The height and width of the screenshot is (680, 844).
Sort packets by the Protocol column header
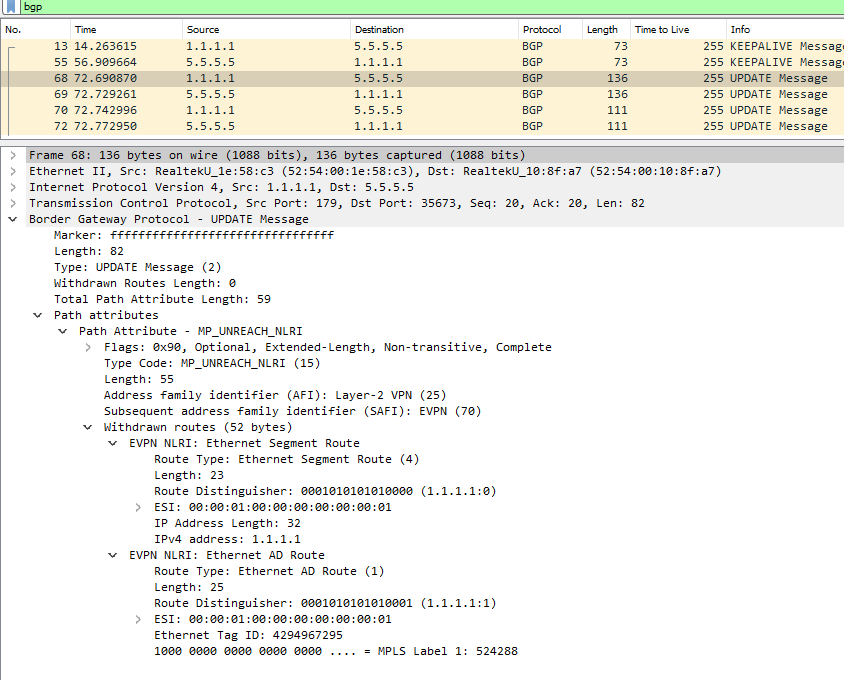tap(542, 30)
